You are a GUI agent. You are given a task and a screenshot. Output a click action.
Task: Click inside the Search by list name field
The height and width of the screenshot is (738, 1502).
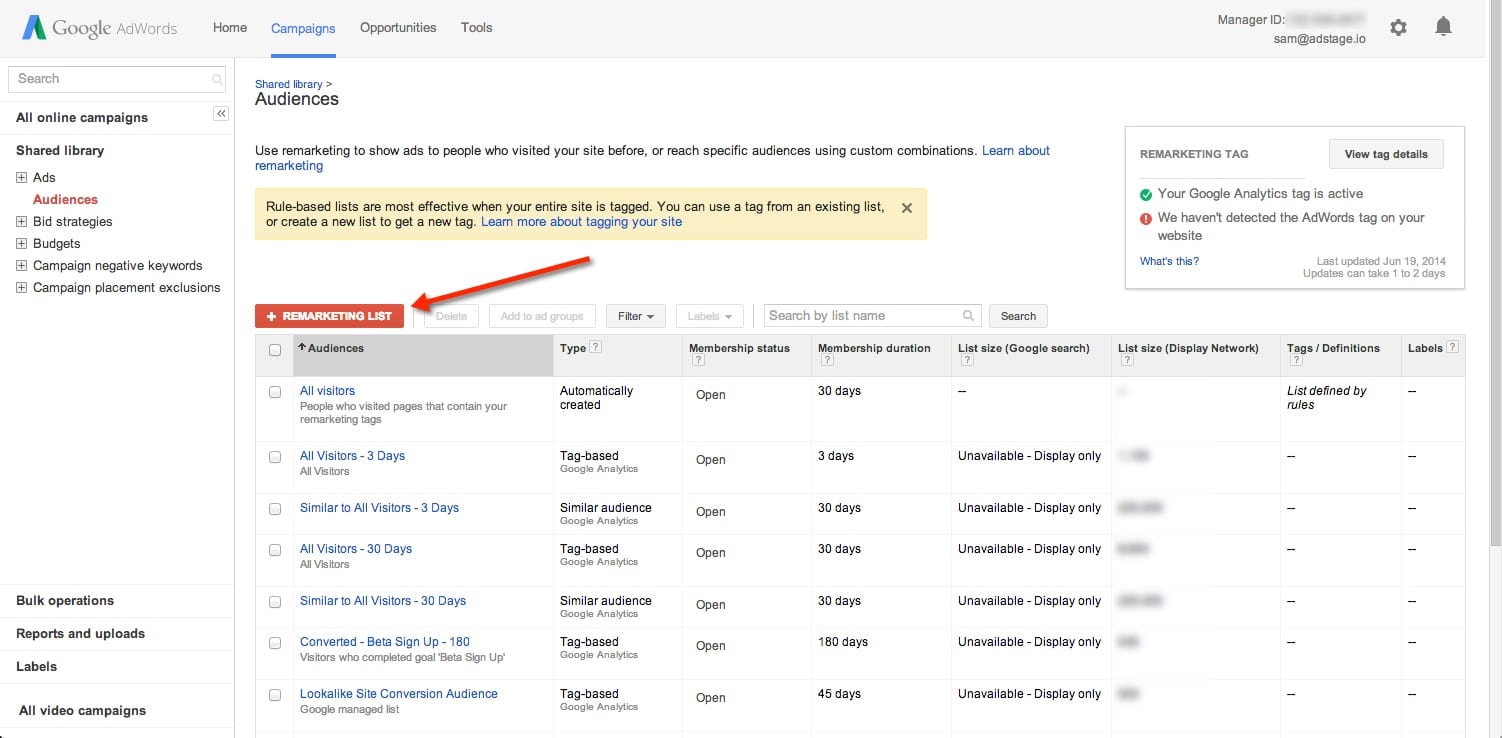tap(860, 315)
